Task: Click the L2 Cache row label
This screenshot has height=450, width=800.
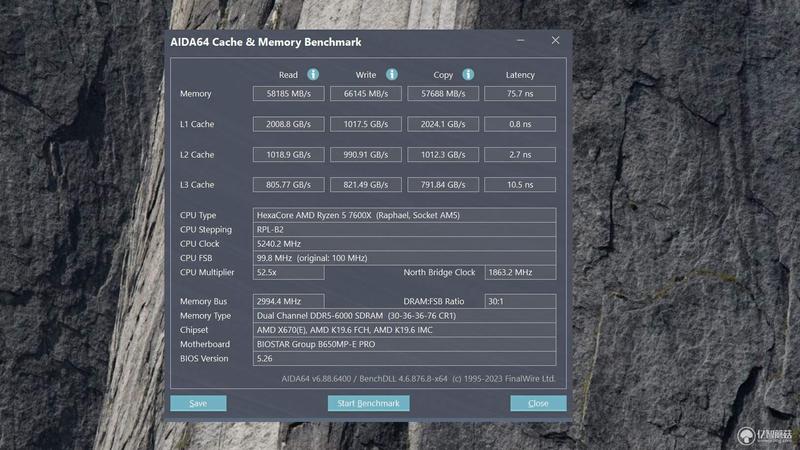Action: (197, 155)
